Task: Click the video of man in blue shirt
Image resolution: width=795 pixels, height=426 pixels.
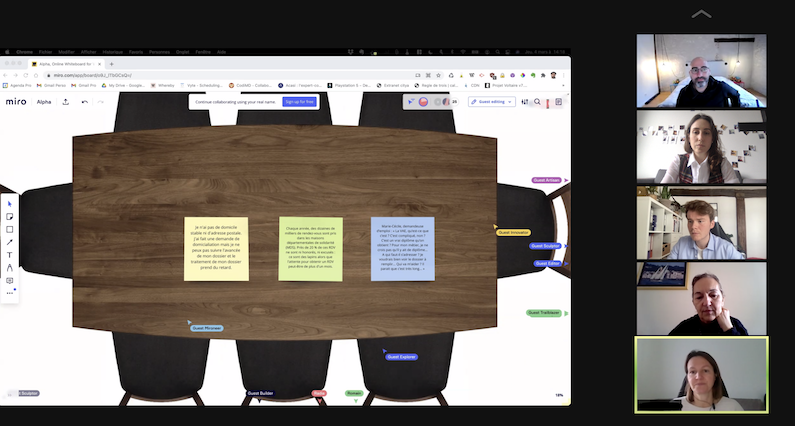Action: pyautogui.click(x=701, y=223)
